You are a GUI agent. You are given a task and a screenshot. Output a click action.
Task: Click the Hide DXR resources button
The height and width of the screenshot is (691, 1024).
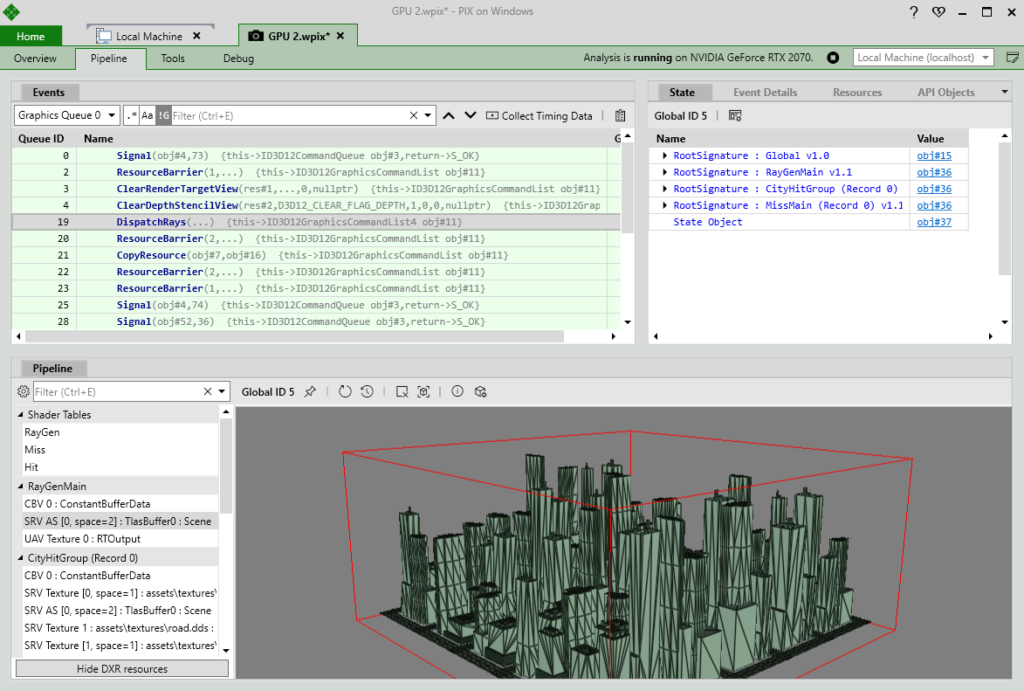[121, 668]
